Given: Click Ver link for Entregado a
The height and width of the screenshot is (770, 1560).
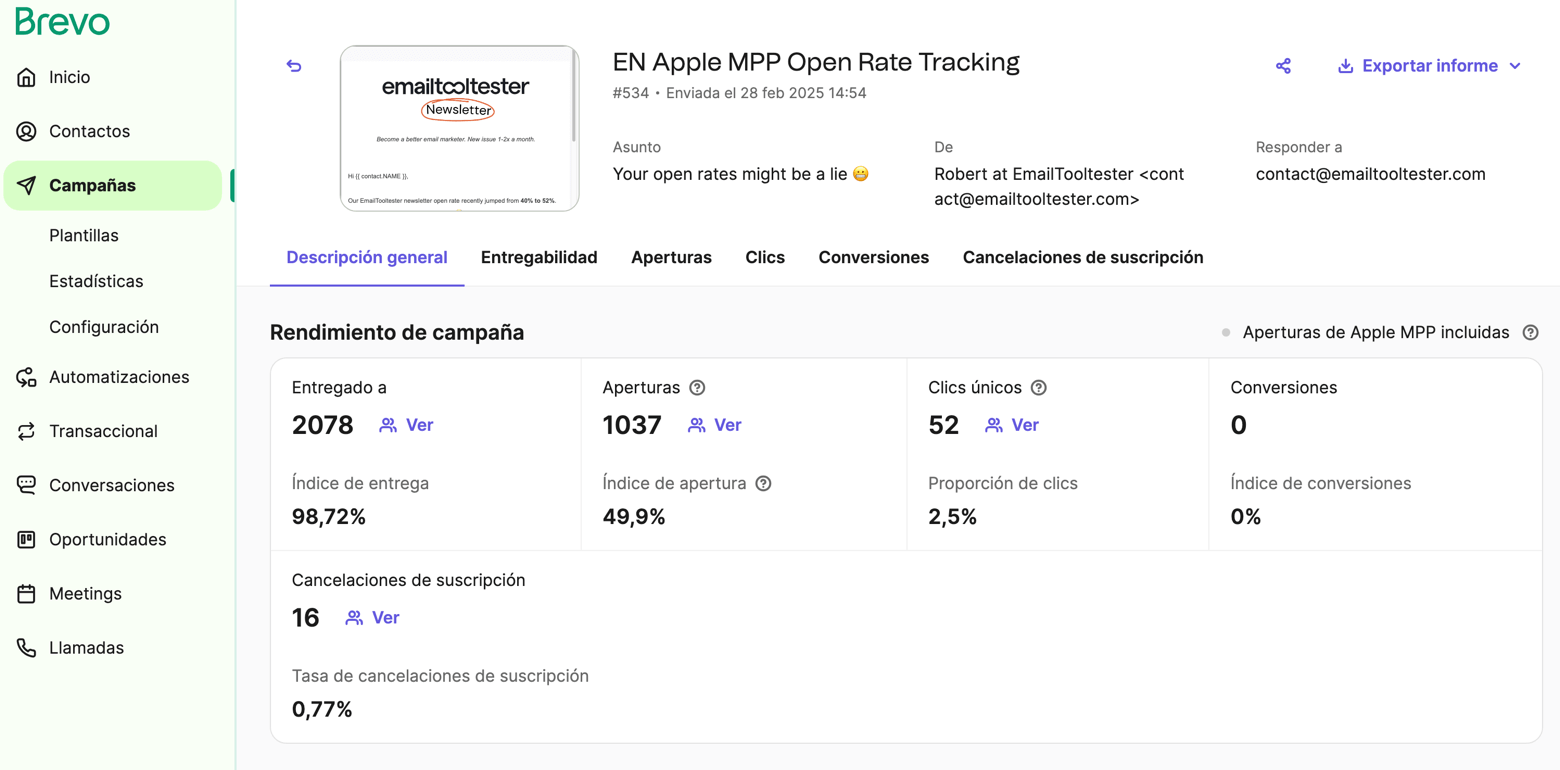Looking at the screenshot, I should 419,425.
